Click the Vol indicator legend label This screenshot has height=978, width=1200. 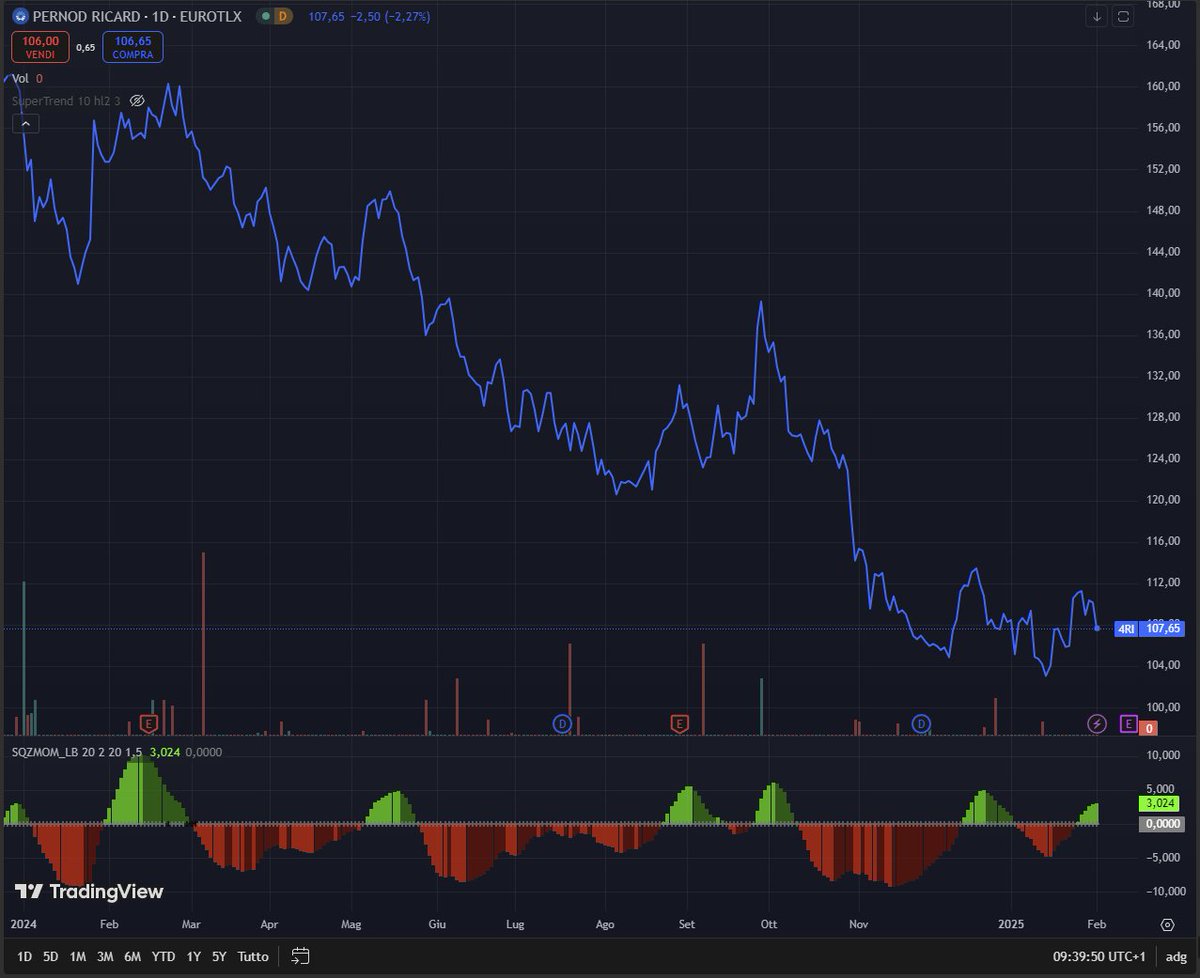(x=20, y=78)
